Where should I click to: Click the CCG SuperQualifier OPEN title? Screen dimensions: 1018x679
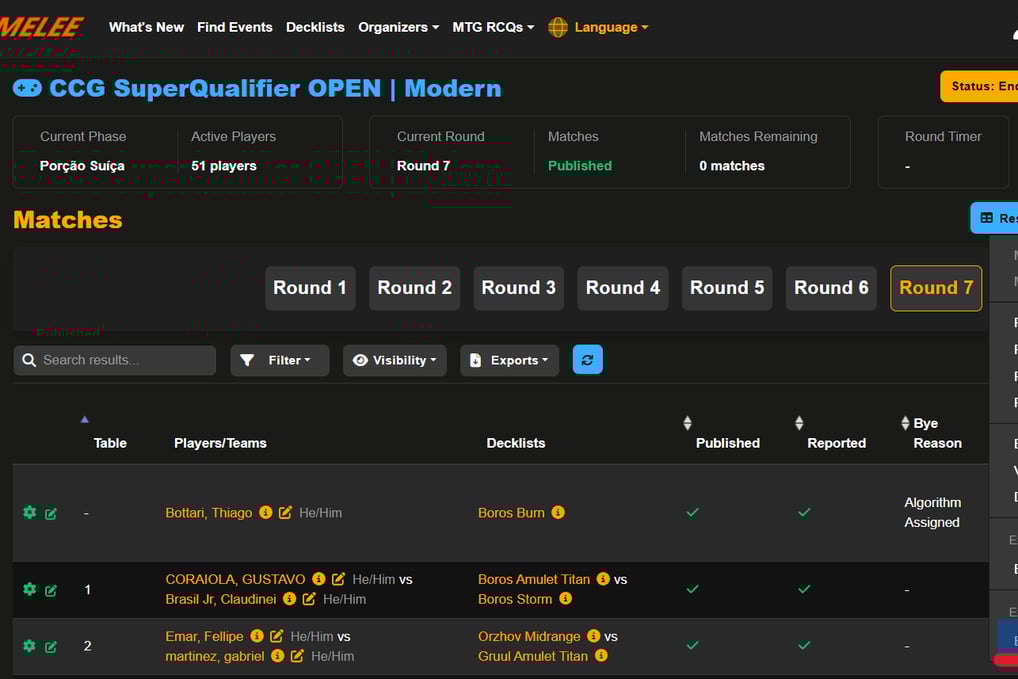pyautogui.click(x=275, y=88)
